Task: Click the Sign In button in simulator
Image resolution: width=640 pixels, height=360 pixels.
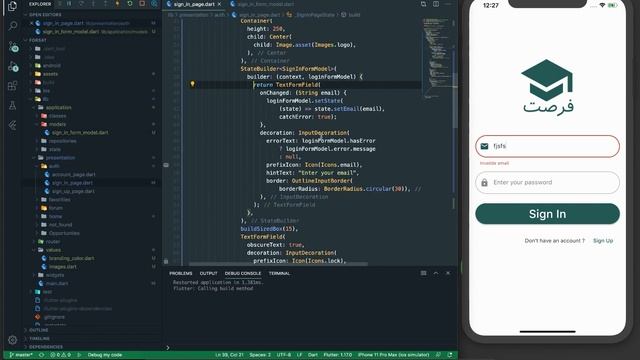Action: click(547, 214)
